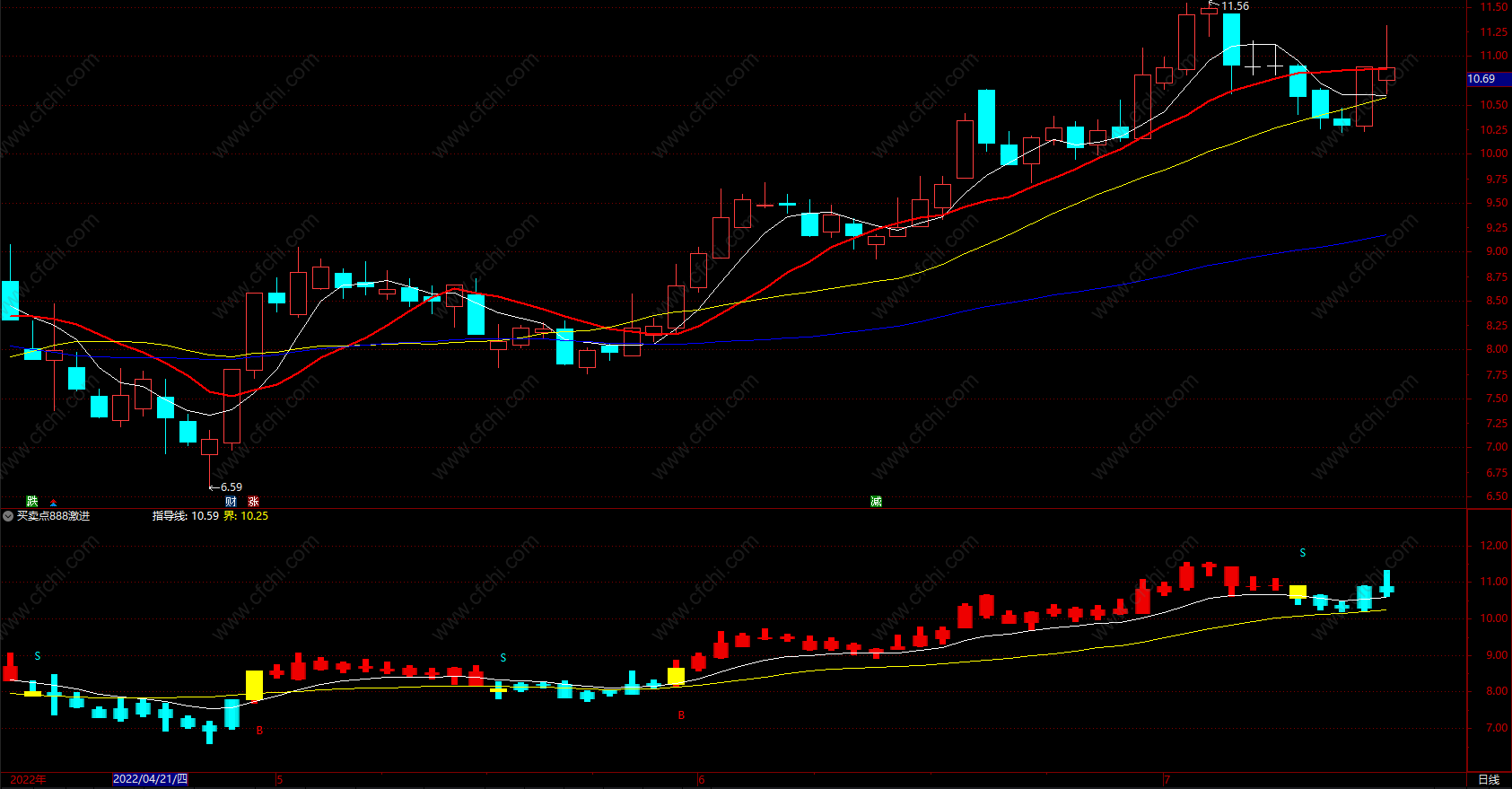Click the 12.00 axis label in the indicator panel

point(1494,546)
